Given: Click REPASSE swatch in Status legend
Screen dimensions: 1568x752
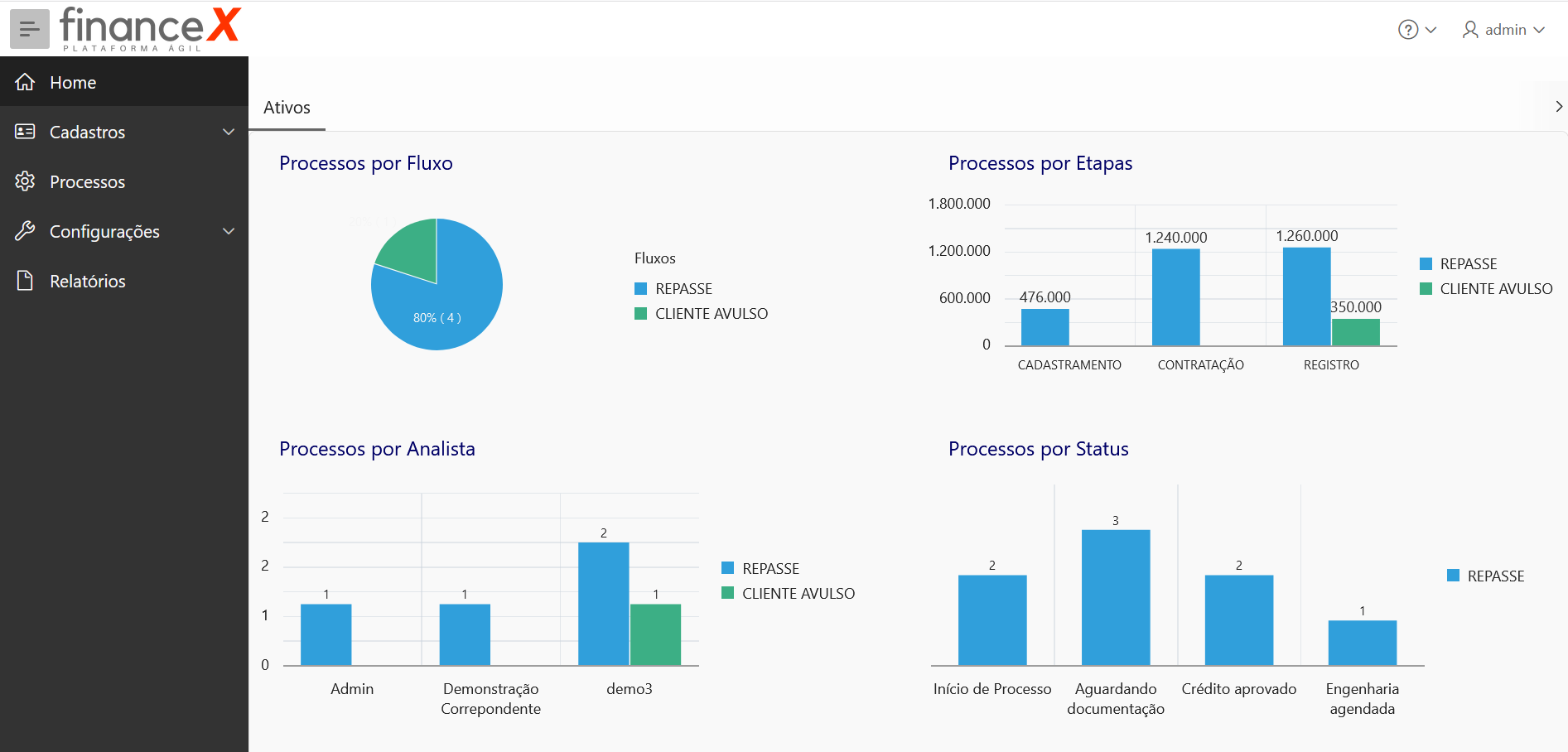Looking at the screenshot, I should coord(1453,575).
